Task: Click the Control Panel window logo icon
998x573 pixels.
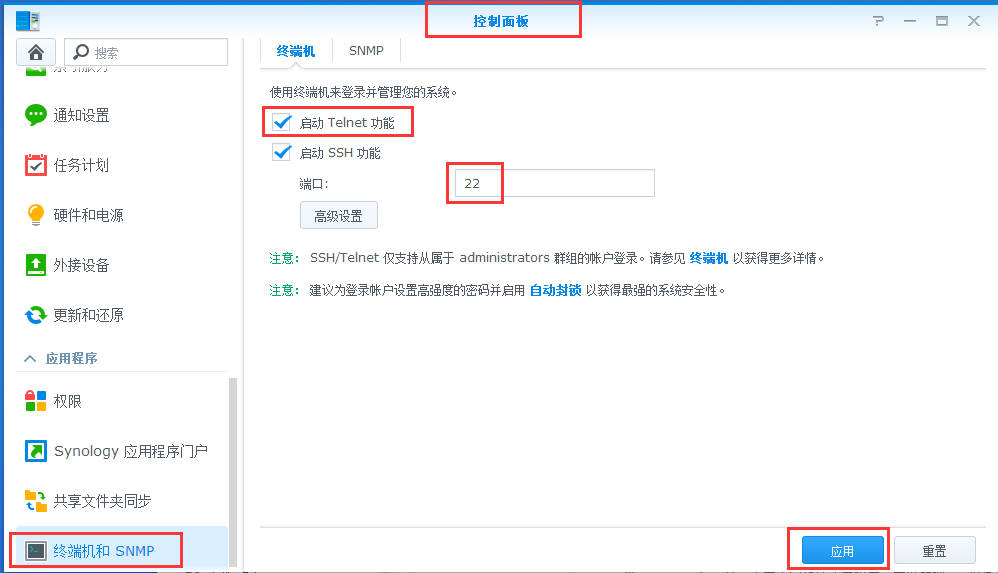Action: (28, 21)
